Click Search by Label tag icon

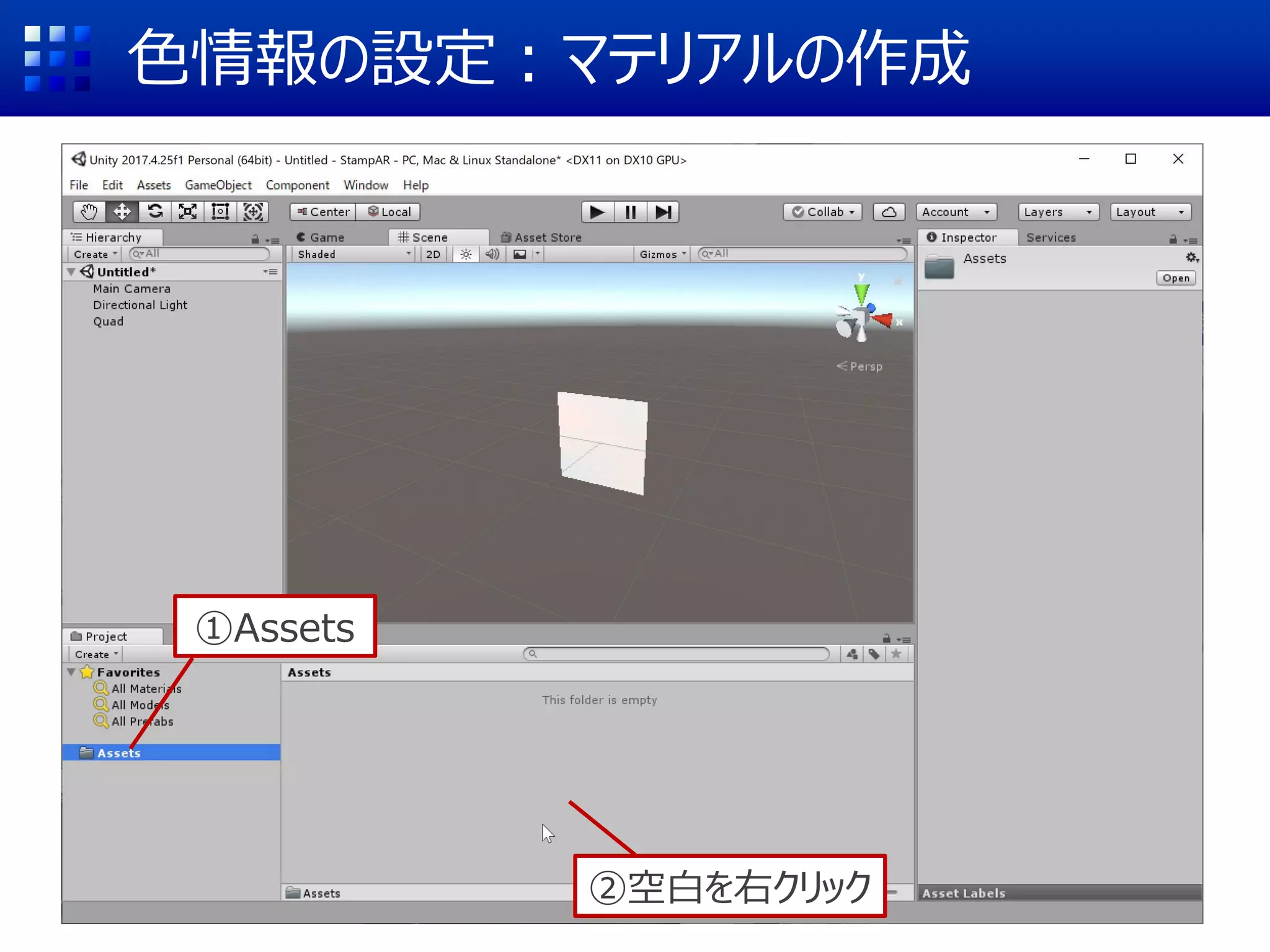click(x=874, y=654)
